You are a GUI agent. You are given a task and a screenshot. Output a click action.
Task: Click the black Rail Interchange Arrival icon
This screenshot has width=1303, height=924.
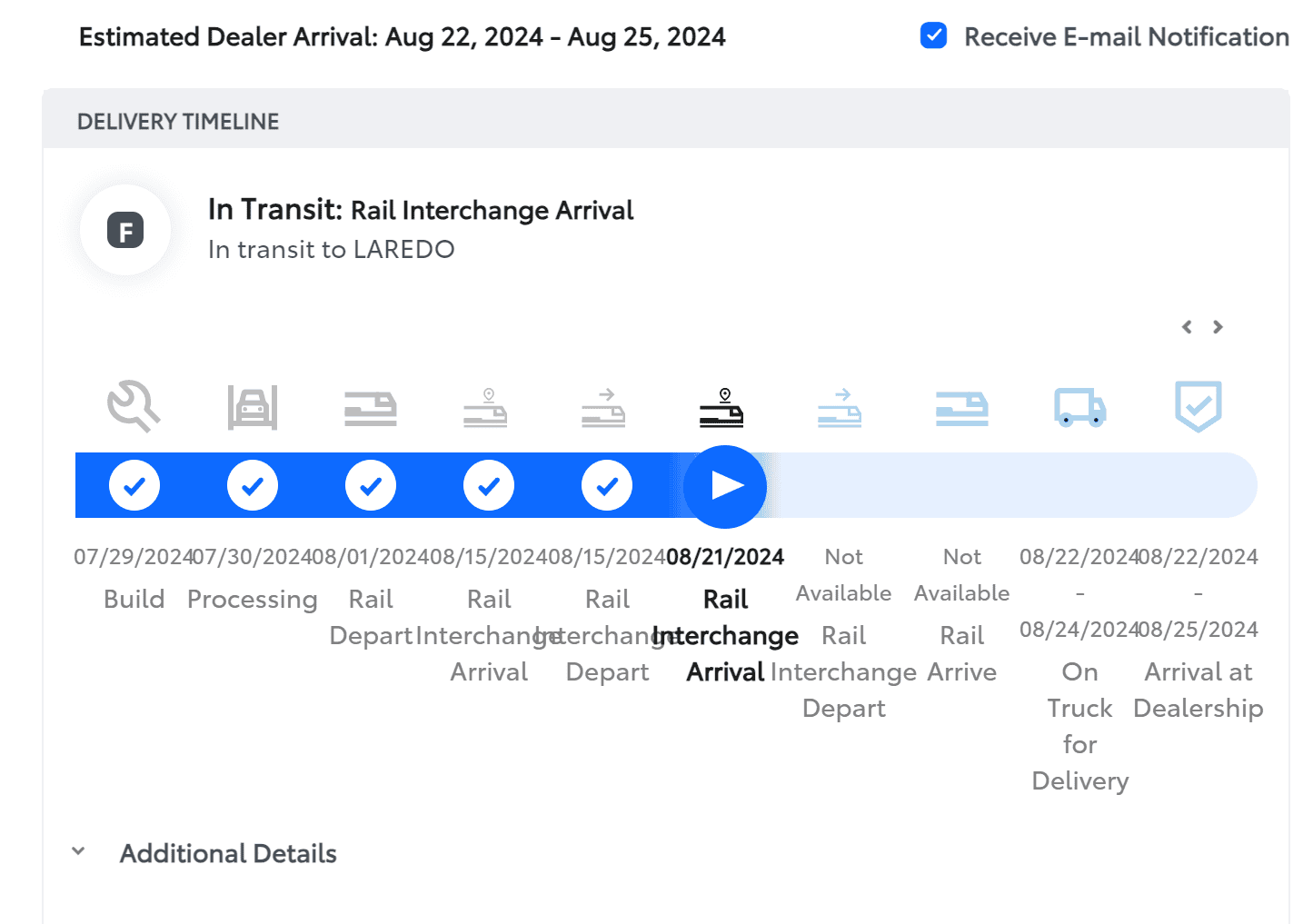click(722, 408)
